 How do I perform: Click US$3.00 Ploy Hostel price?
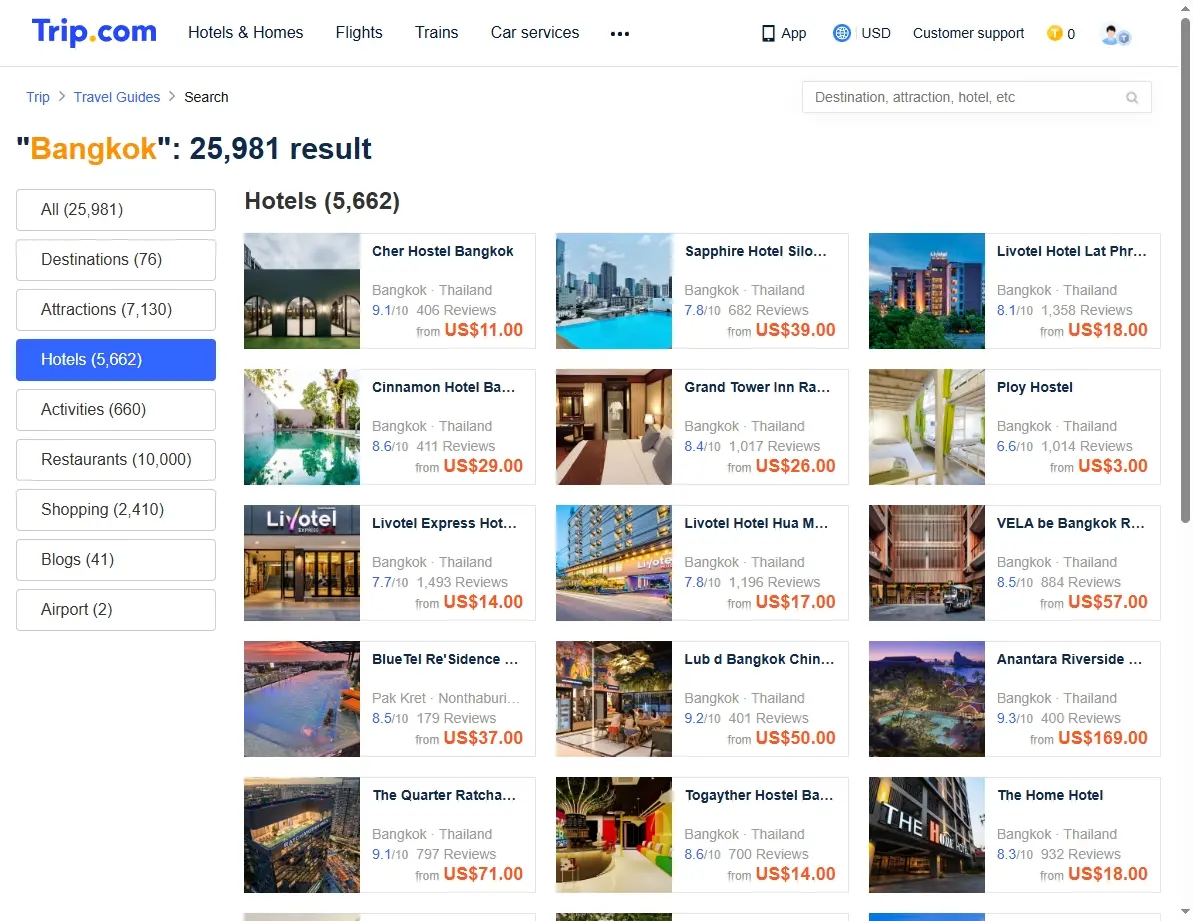[x=1112, y=466]
